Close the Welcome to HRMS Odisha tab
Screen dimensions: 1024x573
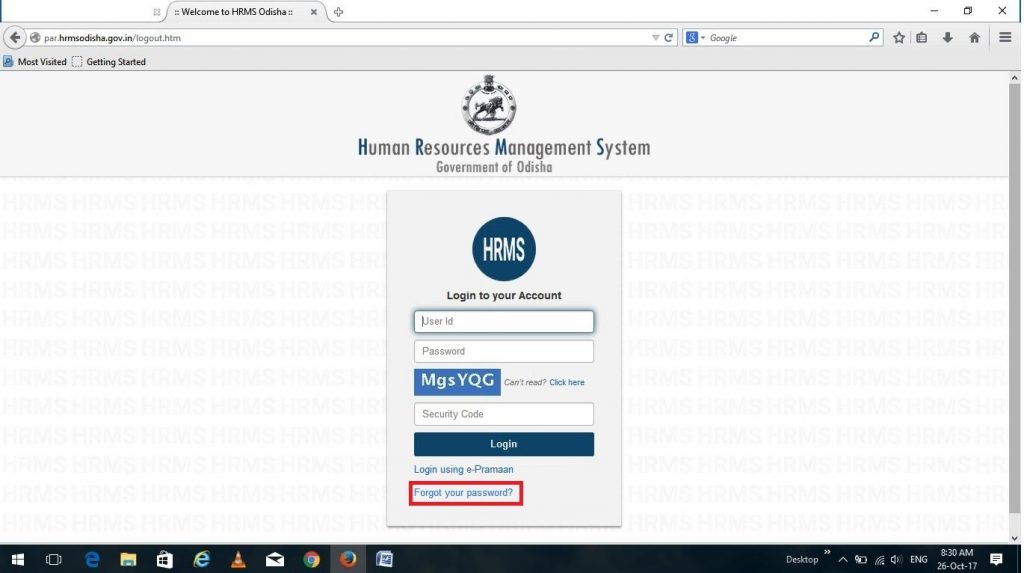pyautogui.click(x=313, y=12)
